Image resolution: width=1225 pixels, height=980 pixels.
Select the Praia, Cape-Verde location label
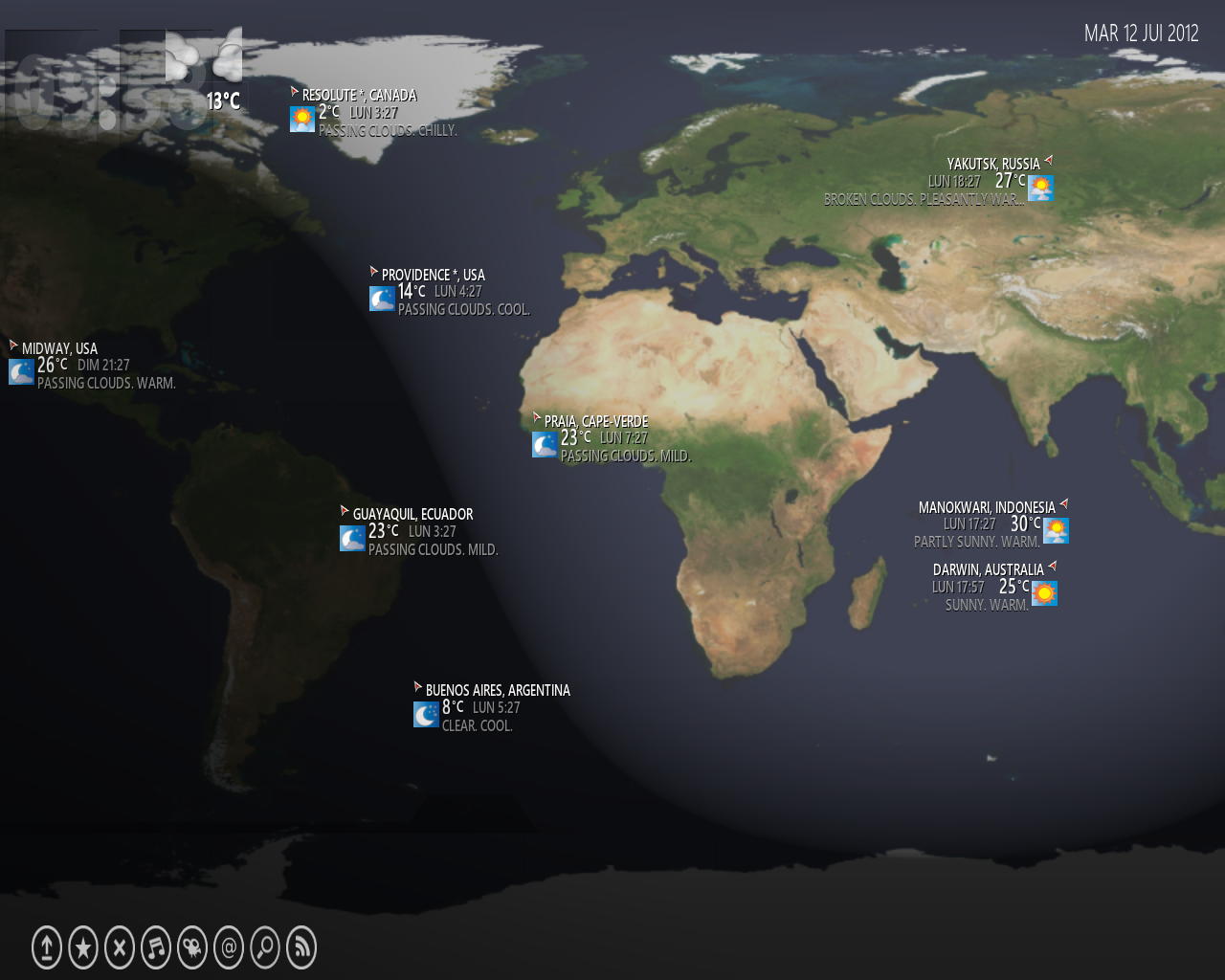595,421
